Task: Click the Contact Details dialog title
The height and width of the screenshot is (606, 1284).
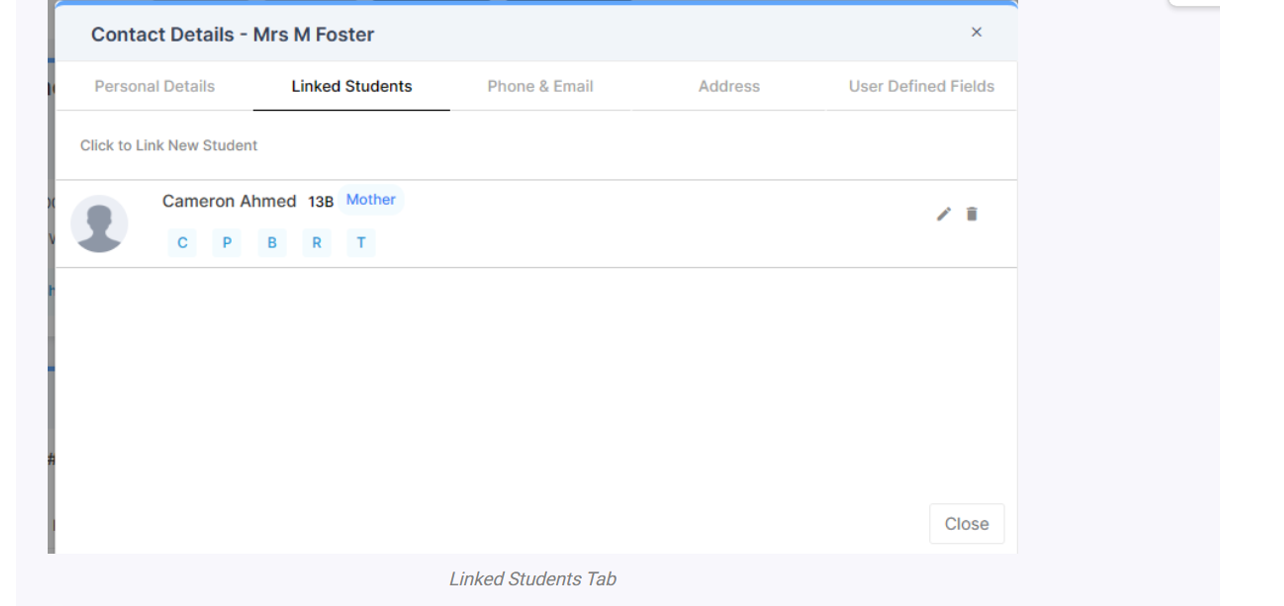Action: point(232,34)
